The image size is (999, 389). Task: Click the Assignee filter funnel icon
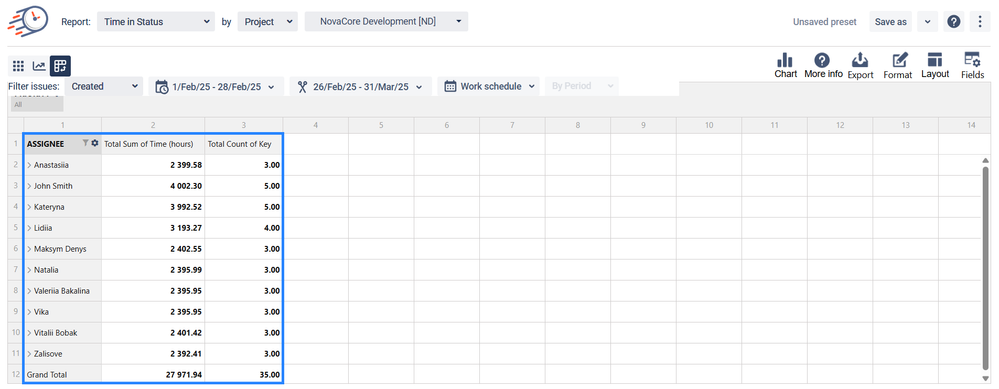pyautogui.click(x=85, y=143)
